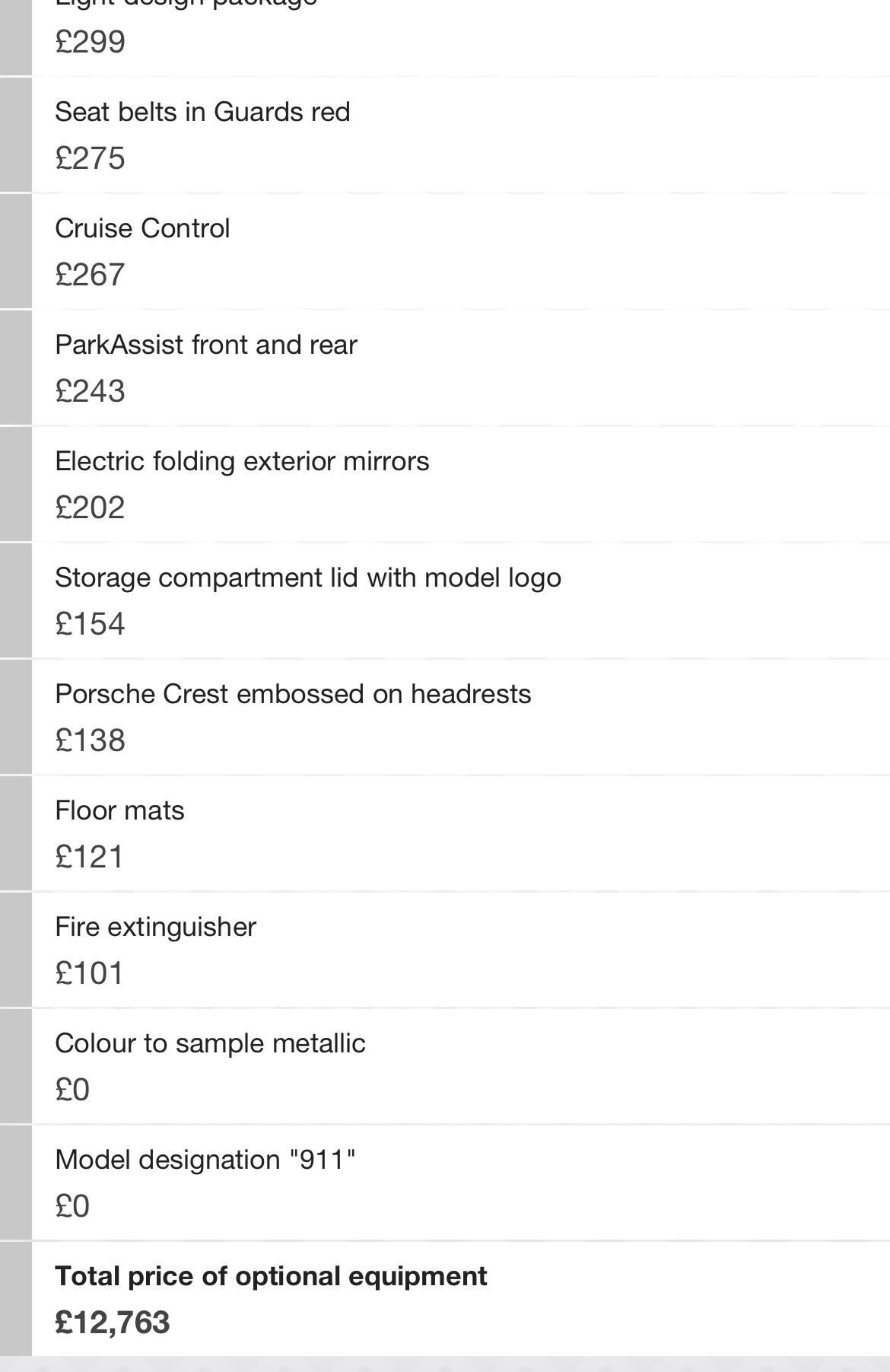
Task: Select the Seat belts in Guards red item
Action: (x=461, y=135)
